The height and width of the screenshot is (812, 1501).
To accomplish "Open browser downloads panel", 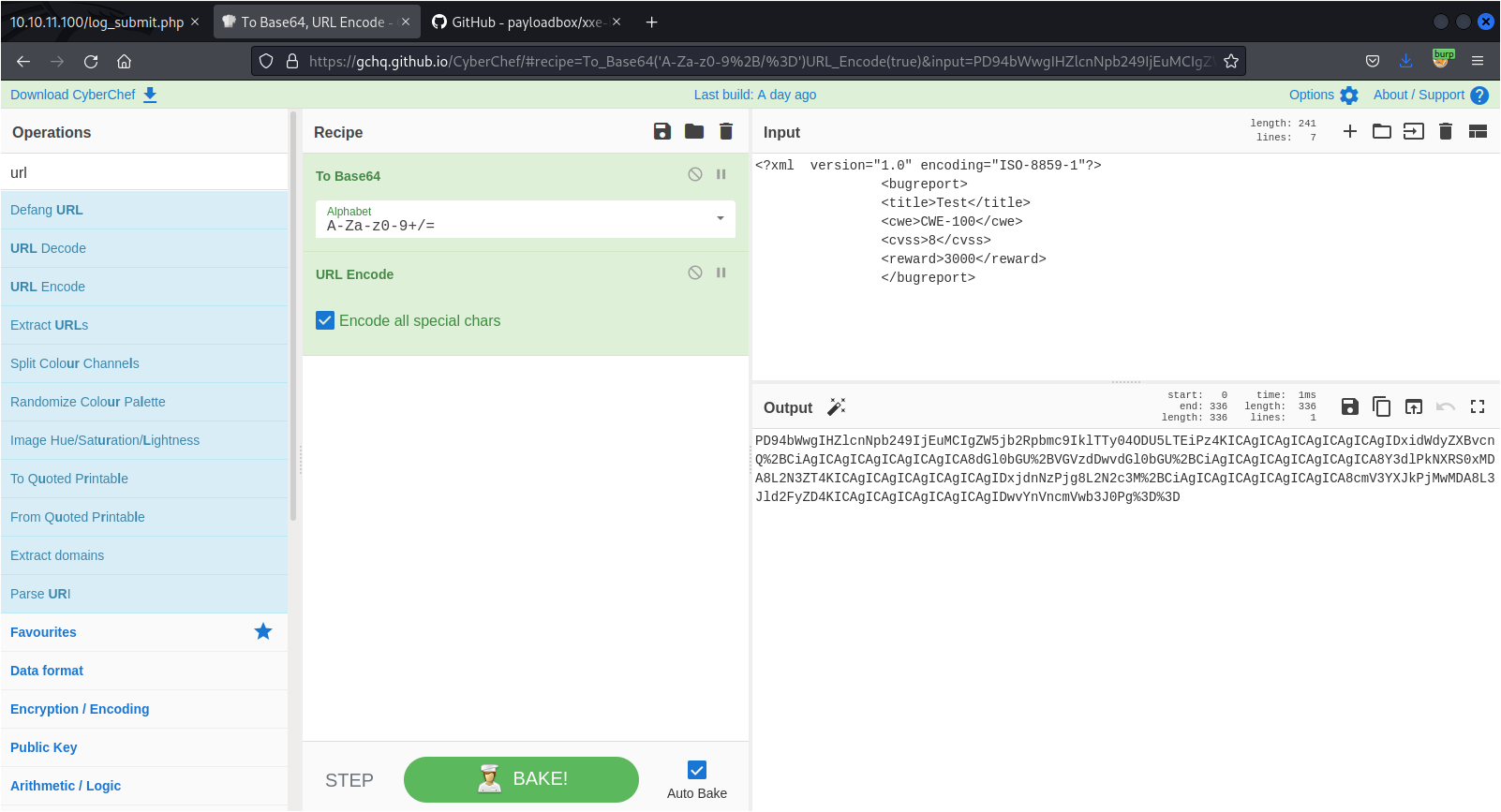I will point(1406,61).
